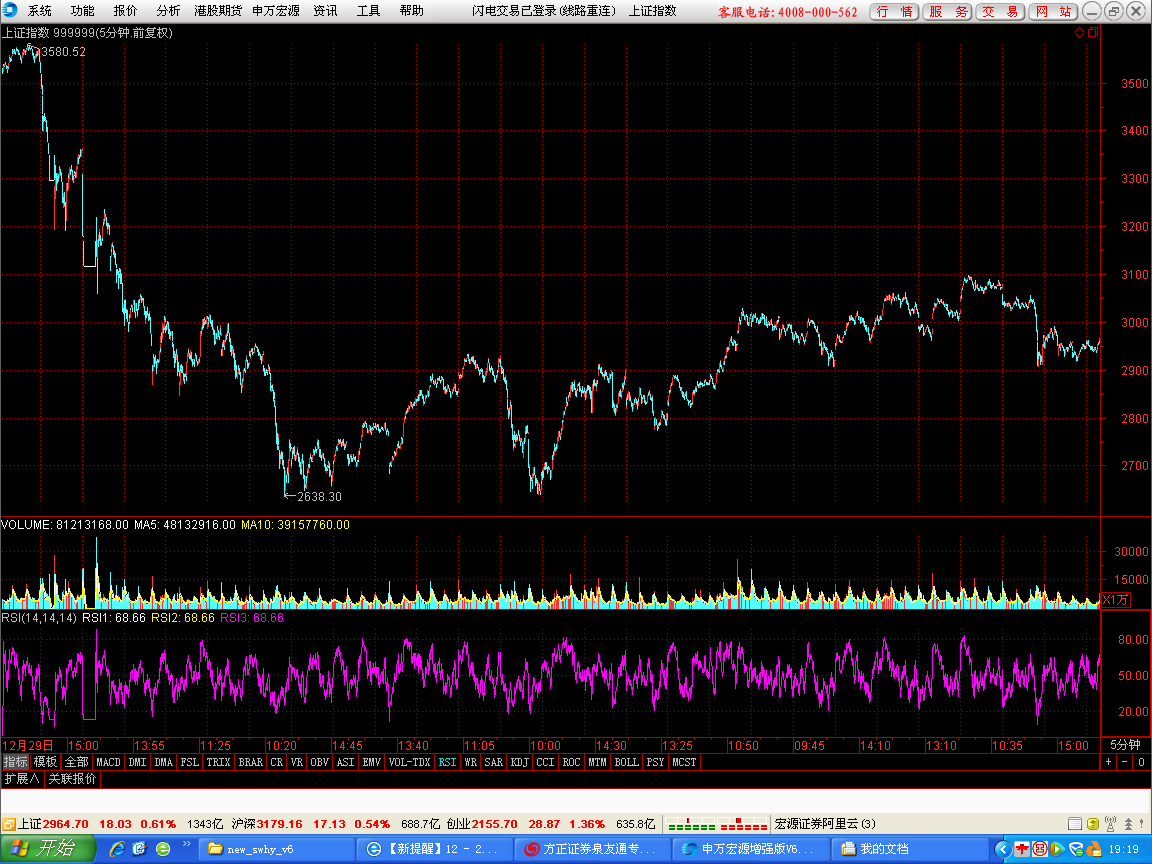This screenshot has width=1152, height=864.
Task: Select the 模板 tab
Action: point(46,762)
